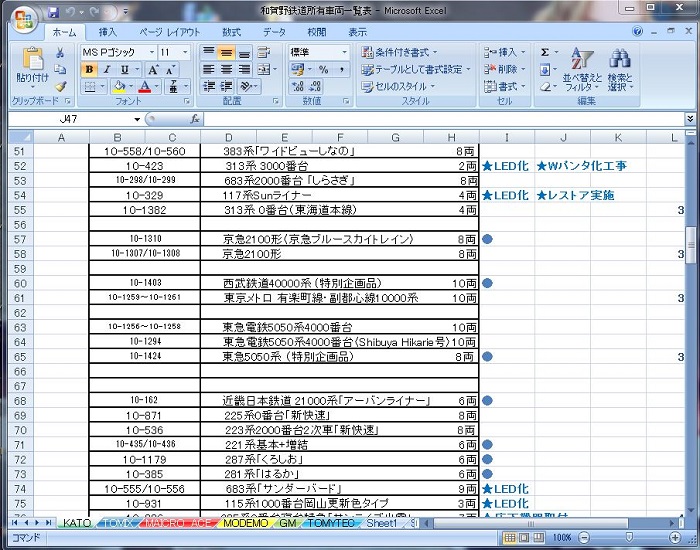
Task: Open the Office button menu
Action: (x=23, y=20)
